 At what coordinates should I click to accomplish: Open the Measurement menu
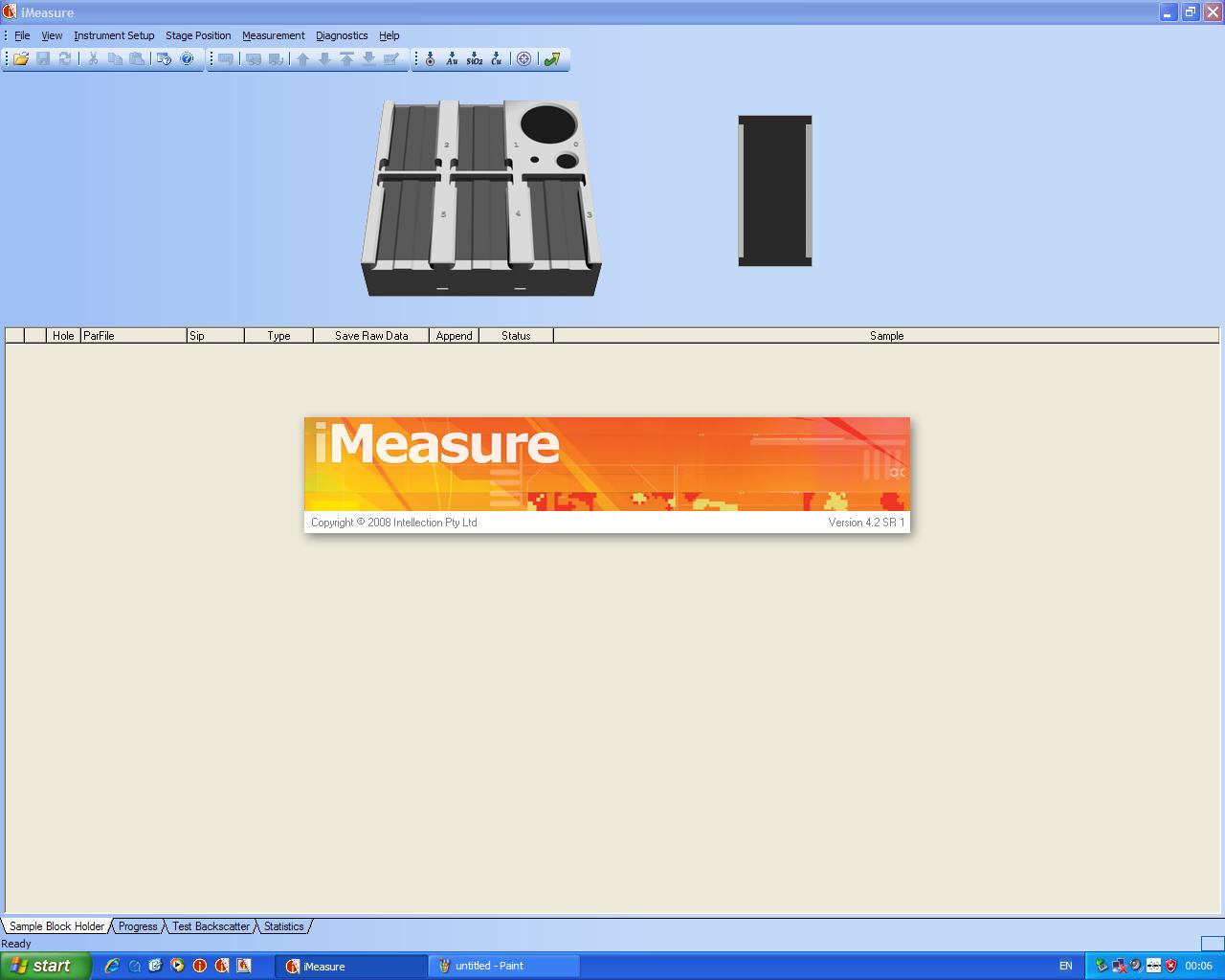[x=274, y=35]
